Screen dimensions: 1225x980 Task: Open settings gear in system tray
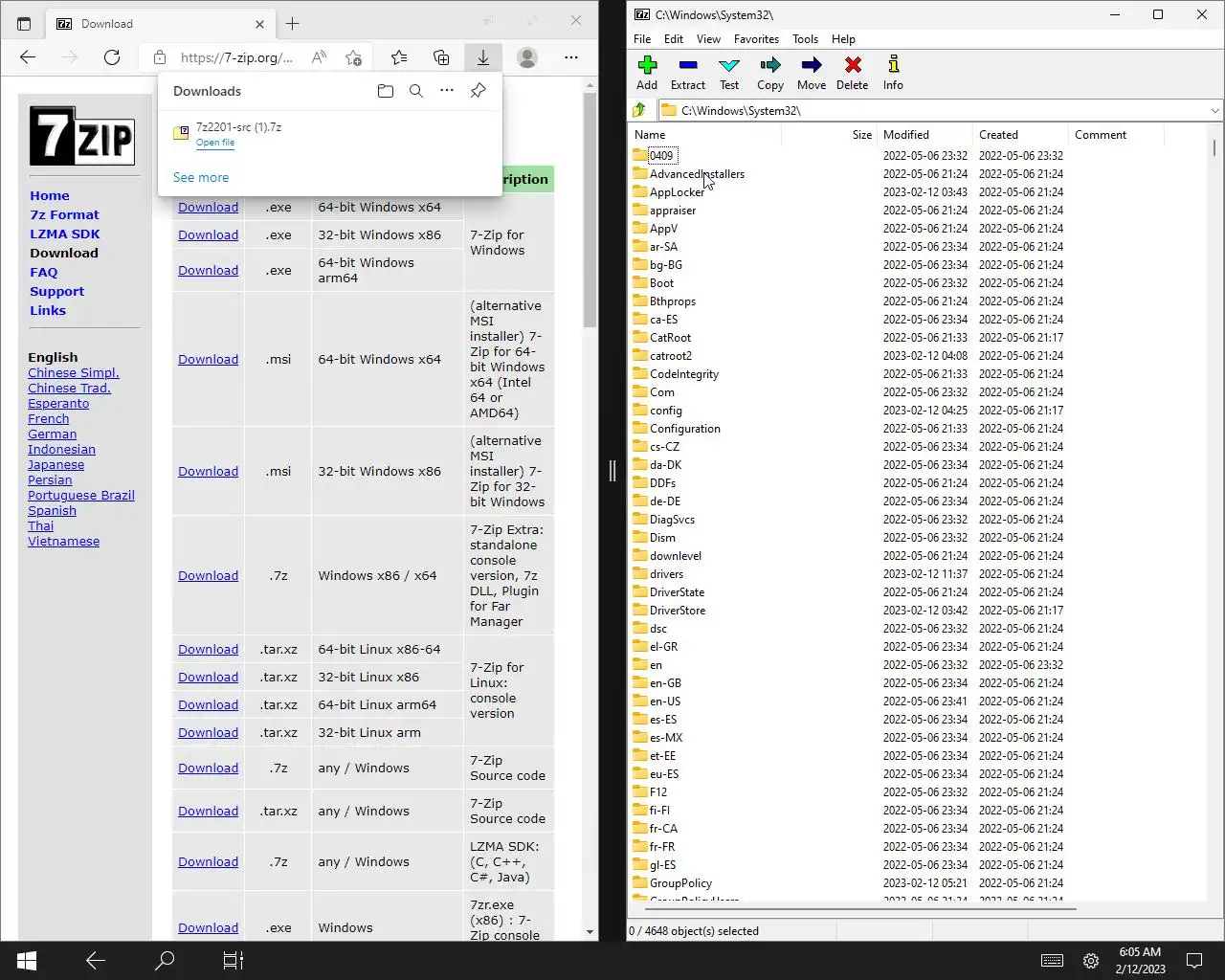(x=1090, y=961)
